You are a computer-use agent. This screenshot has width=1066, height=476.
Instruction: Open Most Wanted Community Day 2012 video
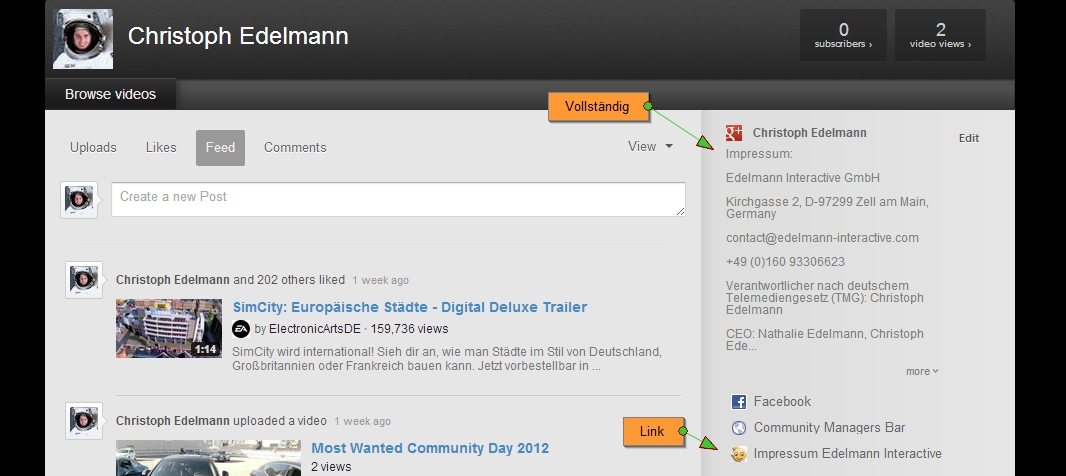(430, 448)
